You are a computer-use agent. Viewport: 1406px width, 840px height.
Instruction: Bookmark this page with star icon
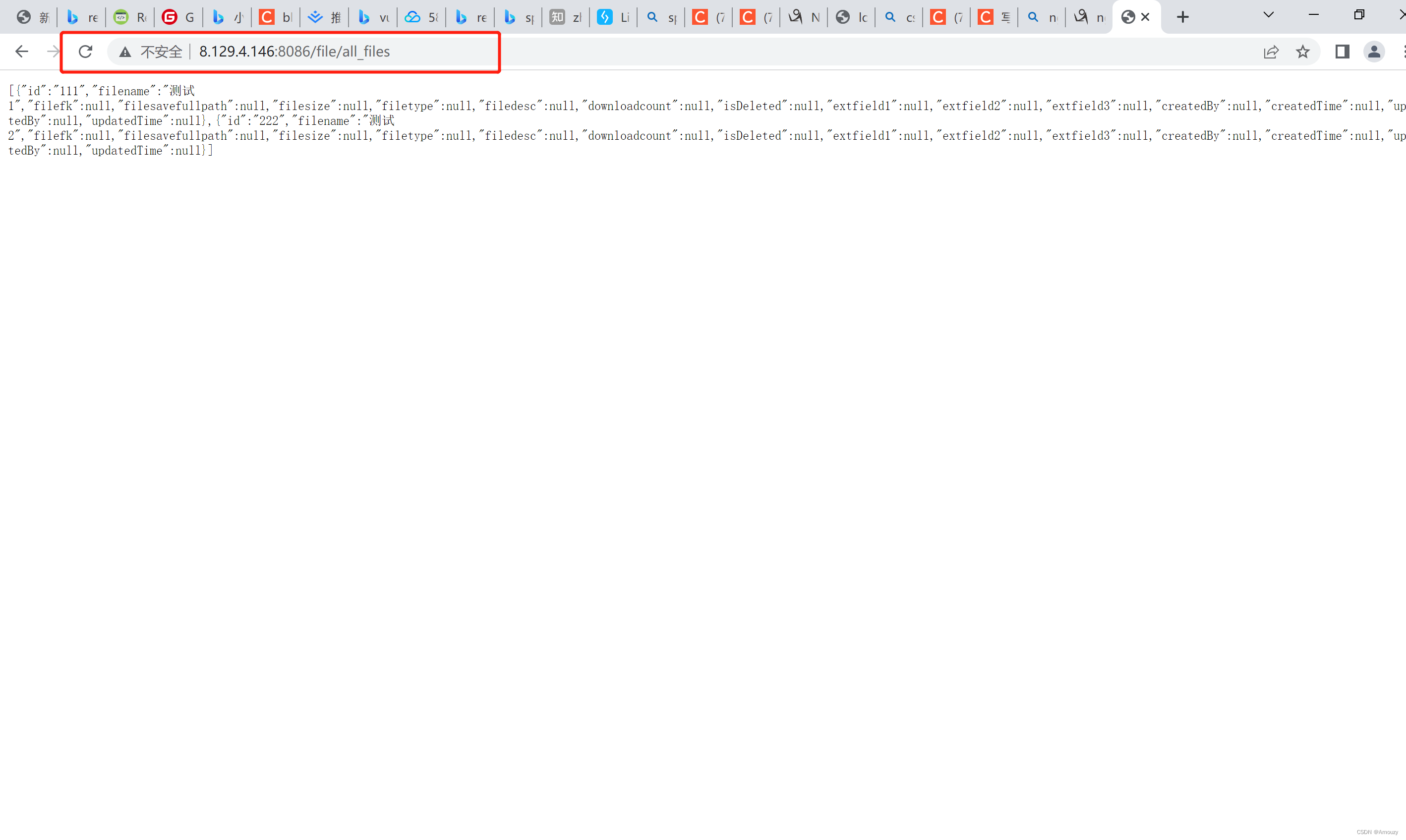(1302, 52)
